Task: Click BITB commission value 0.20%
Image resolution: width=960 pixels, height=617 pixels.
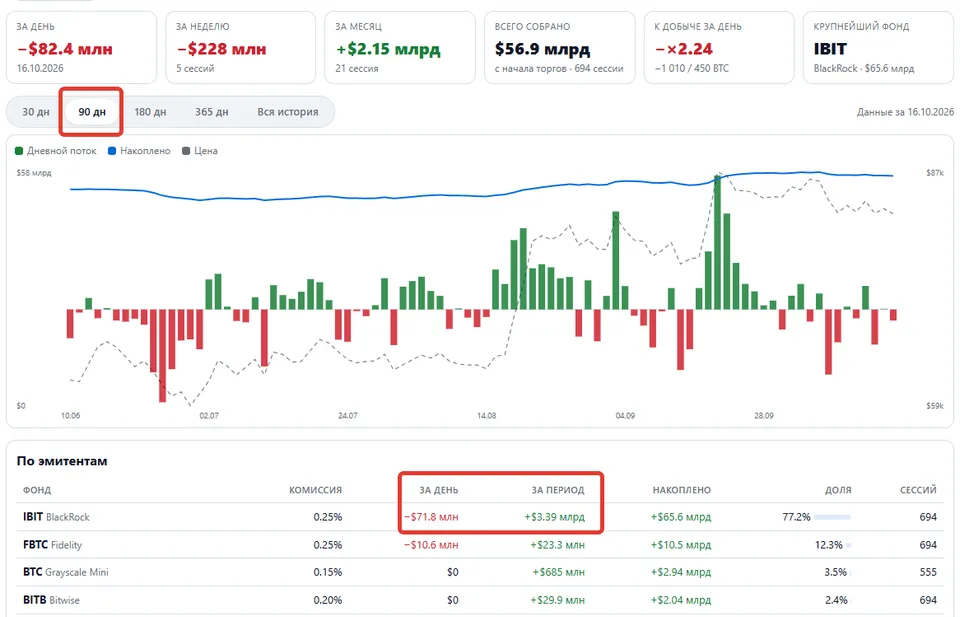Action: 328,600
